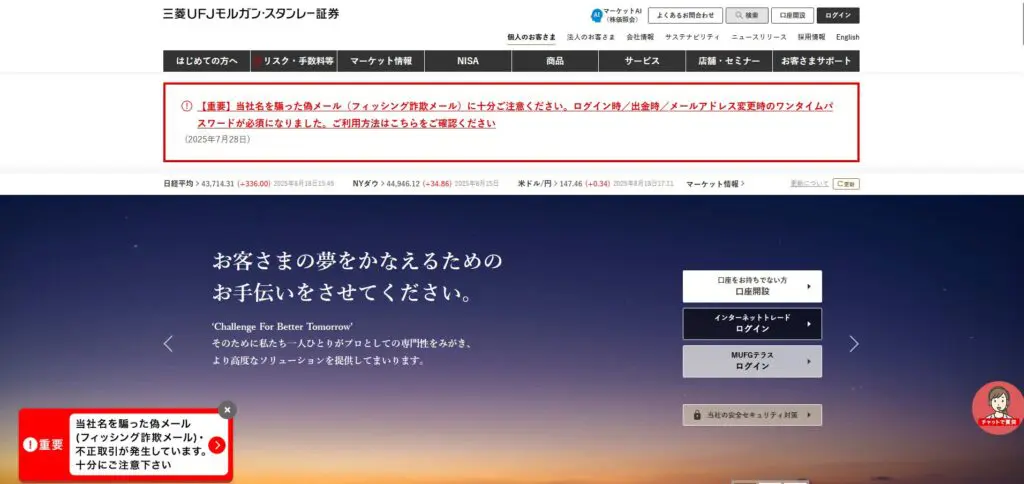Open the 米ドル/円 exchange rate link
Image resolution: width=1024 pixels, height=484 pixels.
(x=535, y=184)
